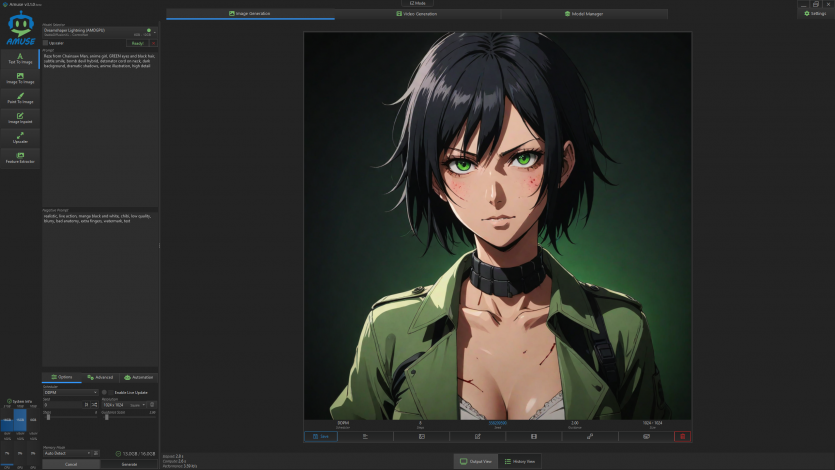Open Settings gear at top right

(814, 13)
